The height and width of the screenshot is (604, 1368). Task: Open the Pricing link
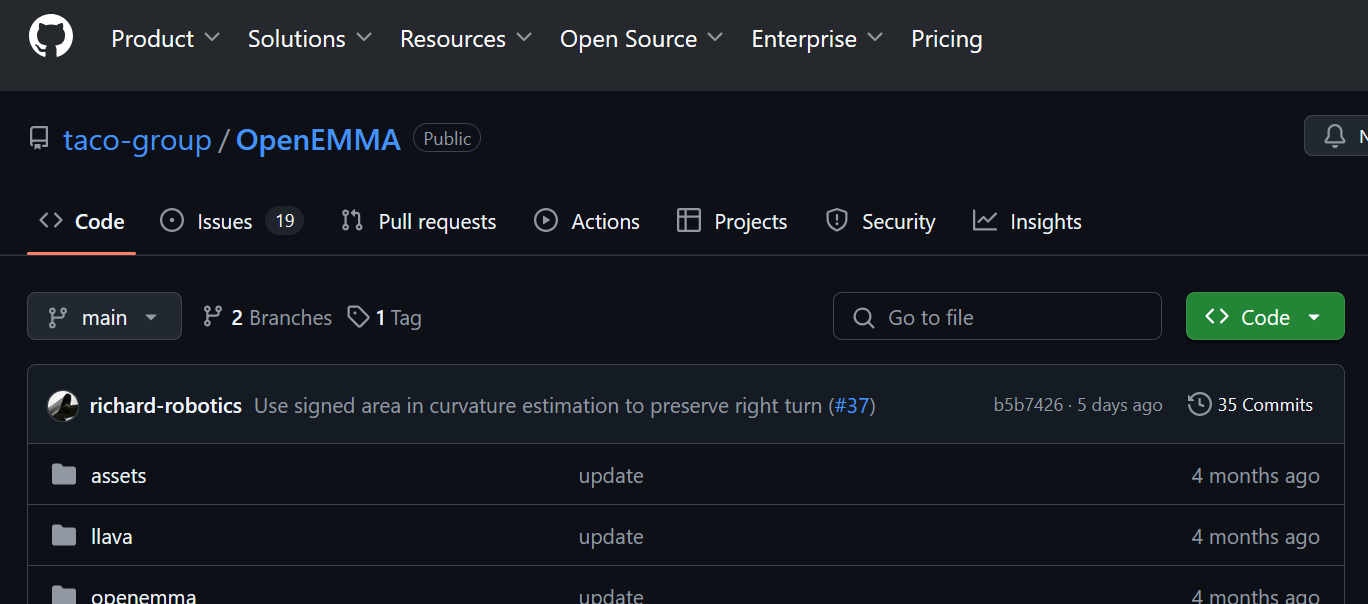pos(946,39)
